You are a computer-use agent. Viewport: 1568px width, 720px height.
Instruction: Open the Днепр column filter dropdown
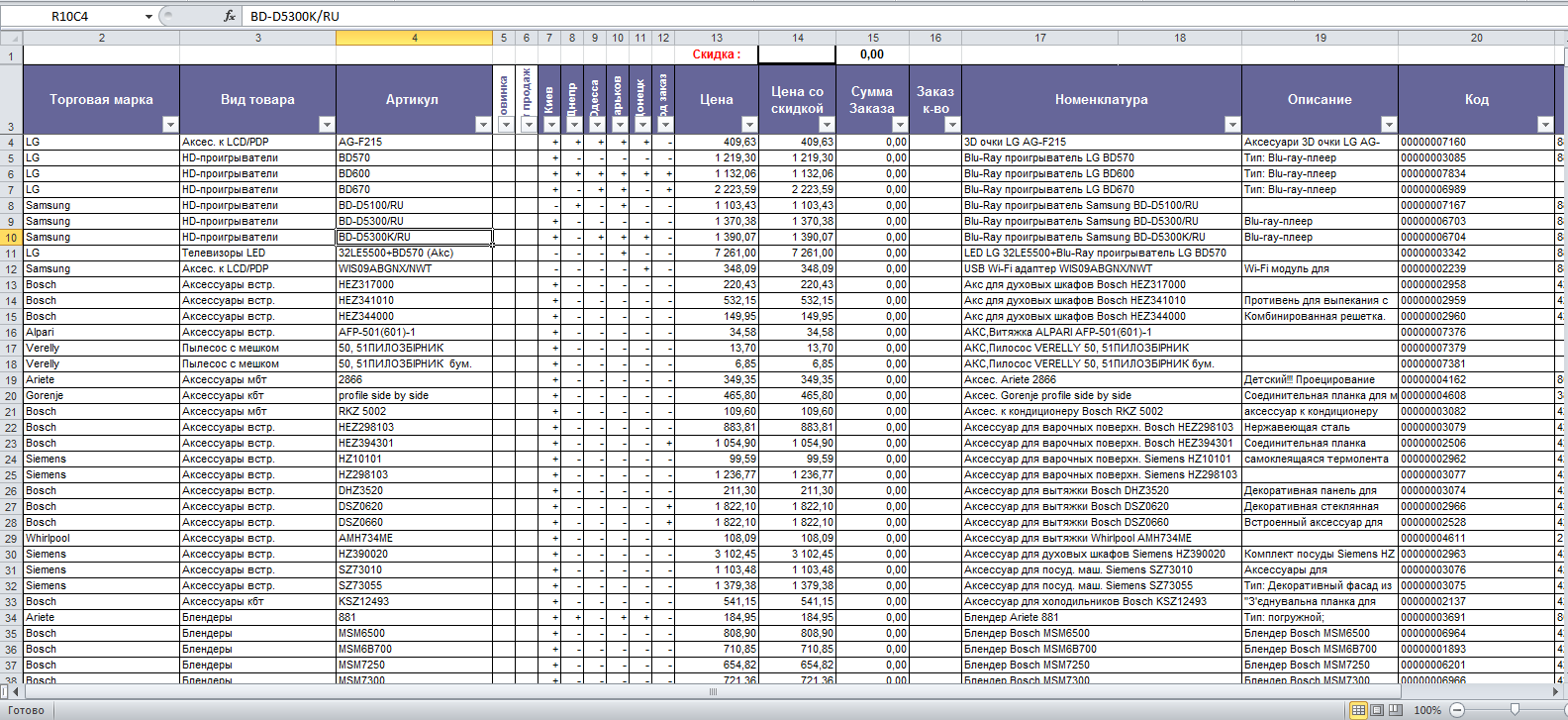574,124
